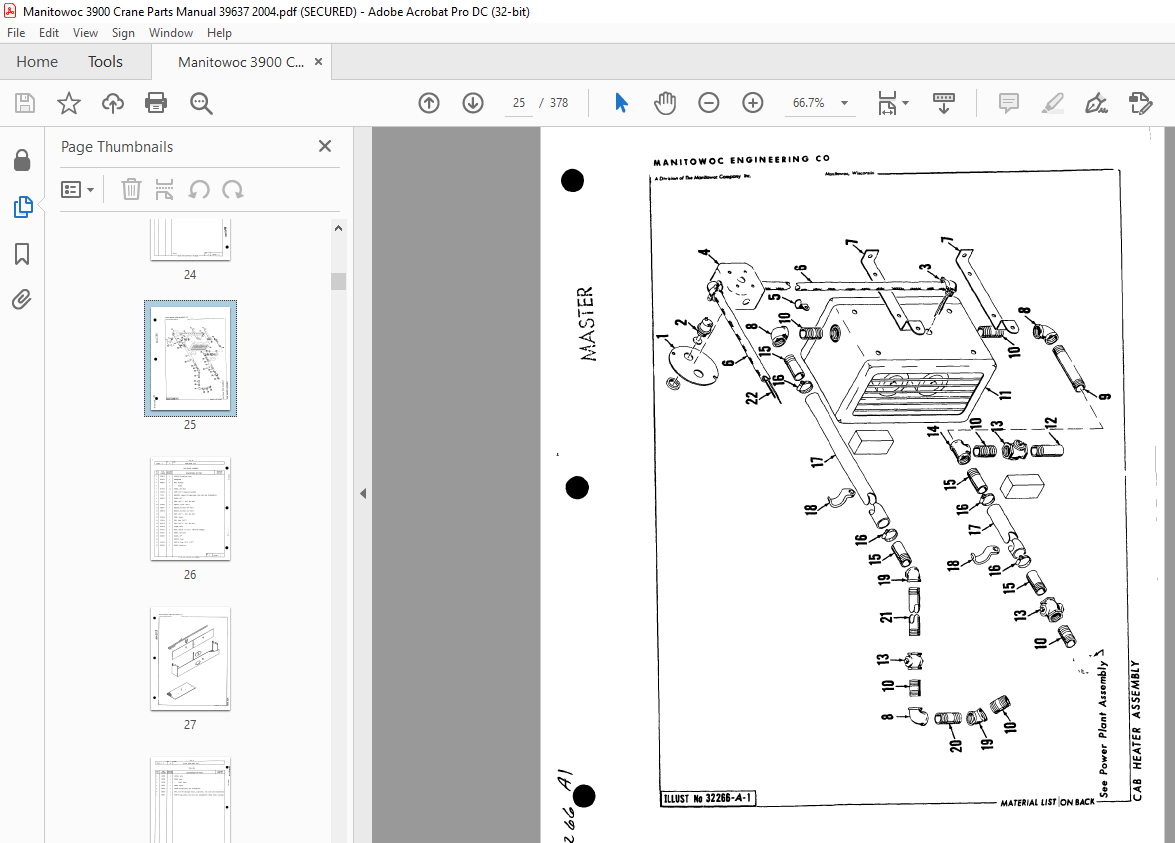Screen dimensions: 1175x843
Task: Click the thumbnail panel scrollbar handle
Action: [338, 281]
